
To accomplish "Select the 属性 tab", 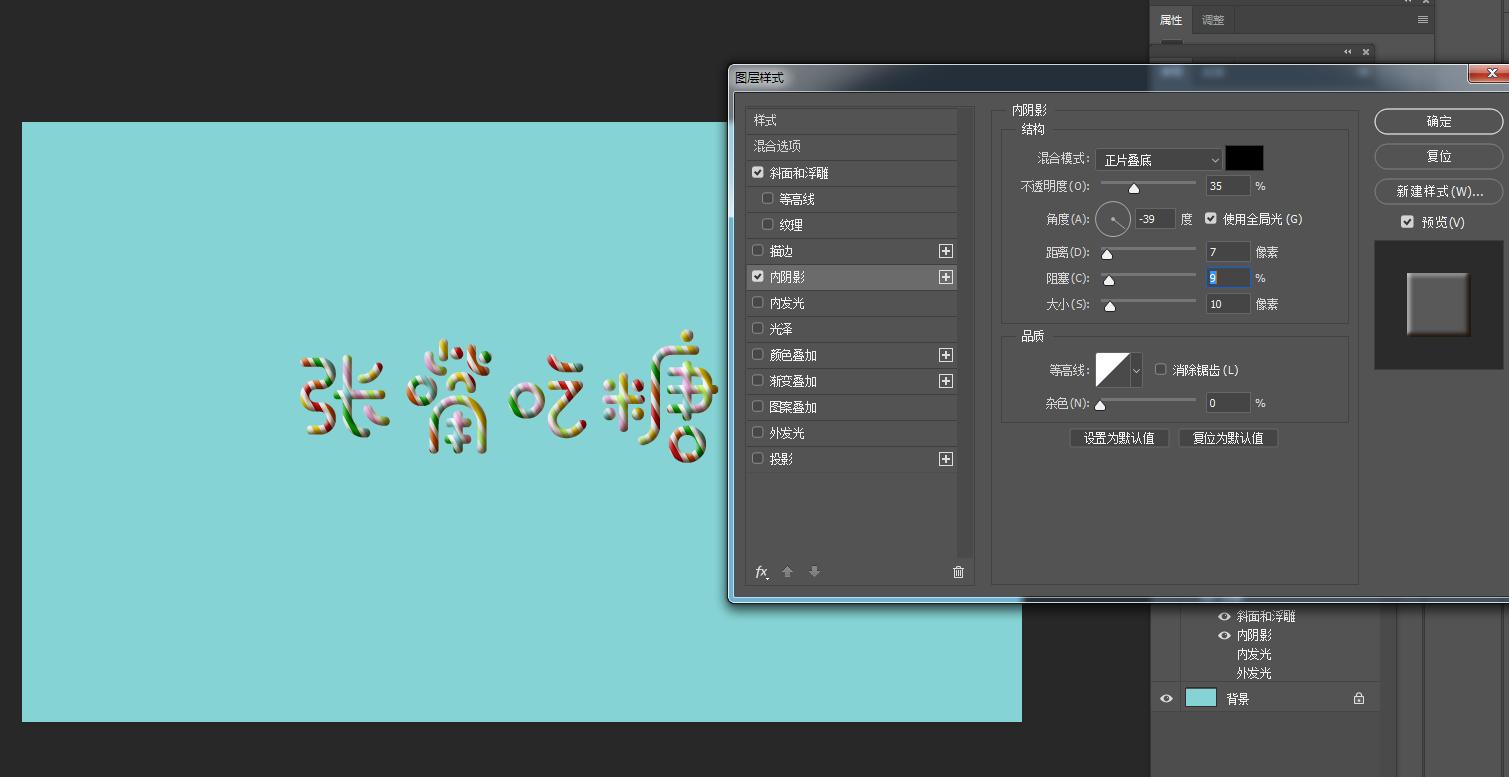I will pos(1170,19).
